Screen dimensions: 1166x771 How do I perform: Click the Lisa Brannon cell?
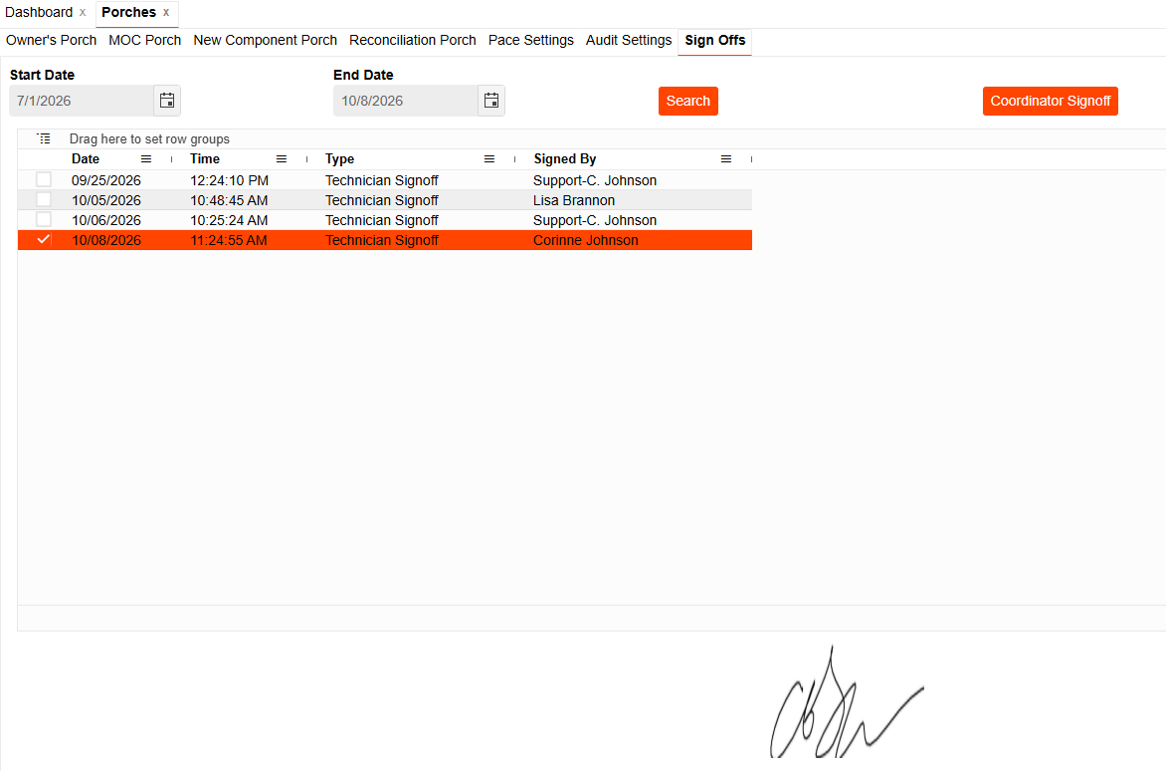tap(574, 201)
